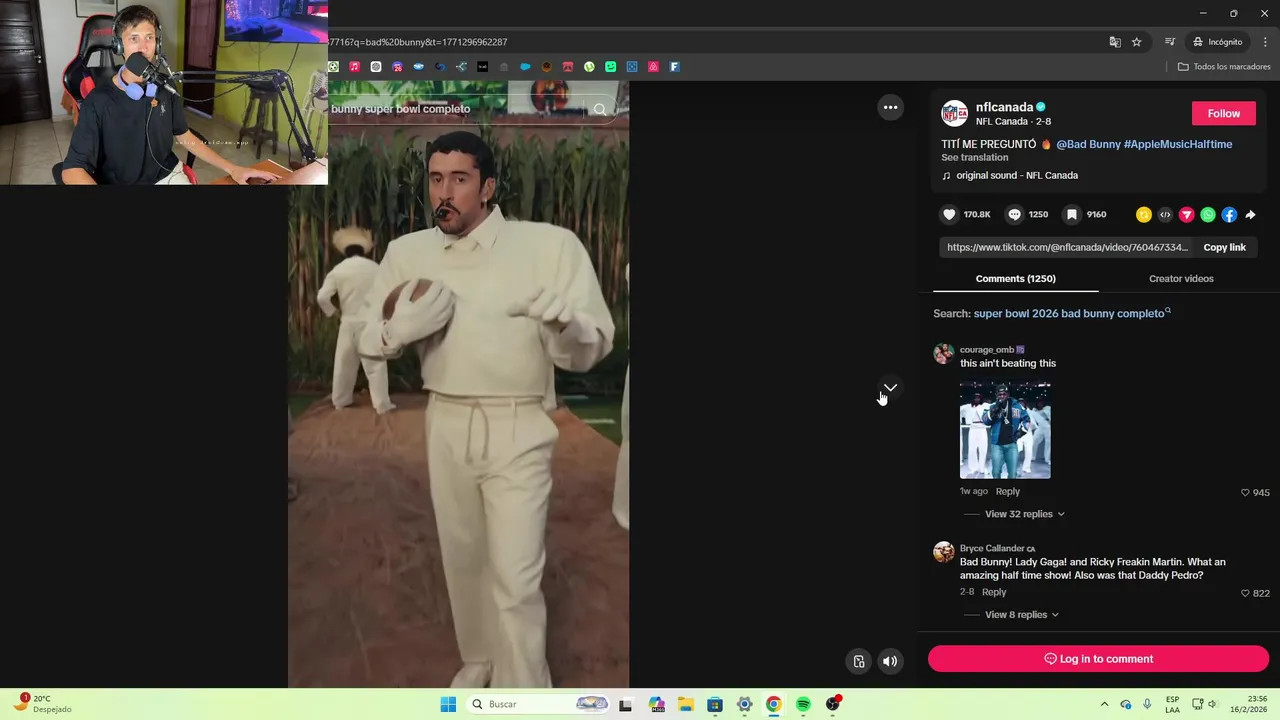Image resolution: width=1280 pixels, height=720 pixels.
Task: Open comments via the speech bubble icon
Action: click(x=1014, y=214)
